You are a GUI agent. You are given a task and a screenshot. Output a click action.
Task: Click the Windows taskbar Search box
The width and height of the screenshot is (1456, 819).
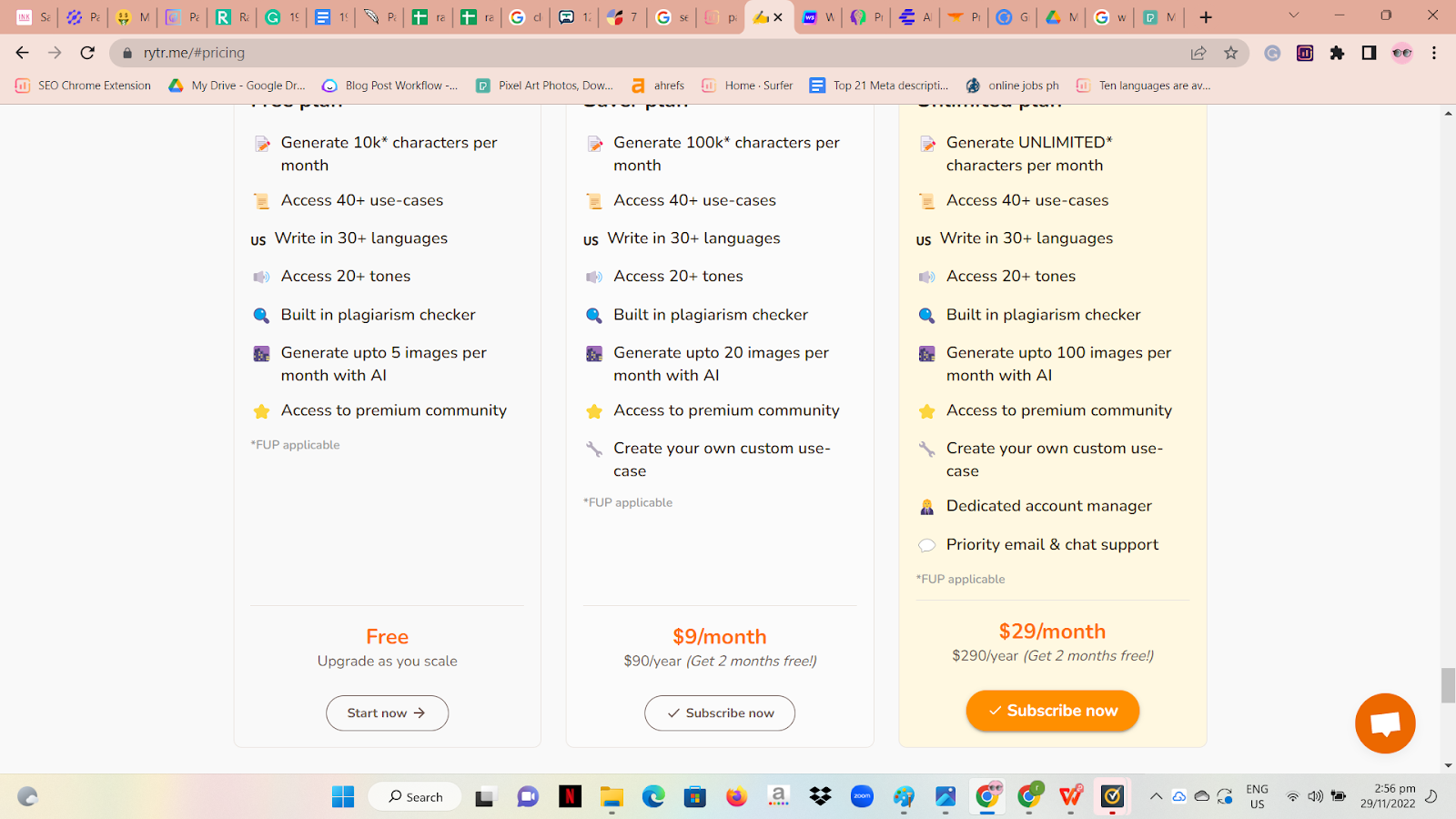click(x=415, y=797)
